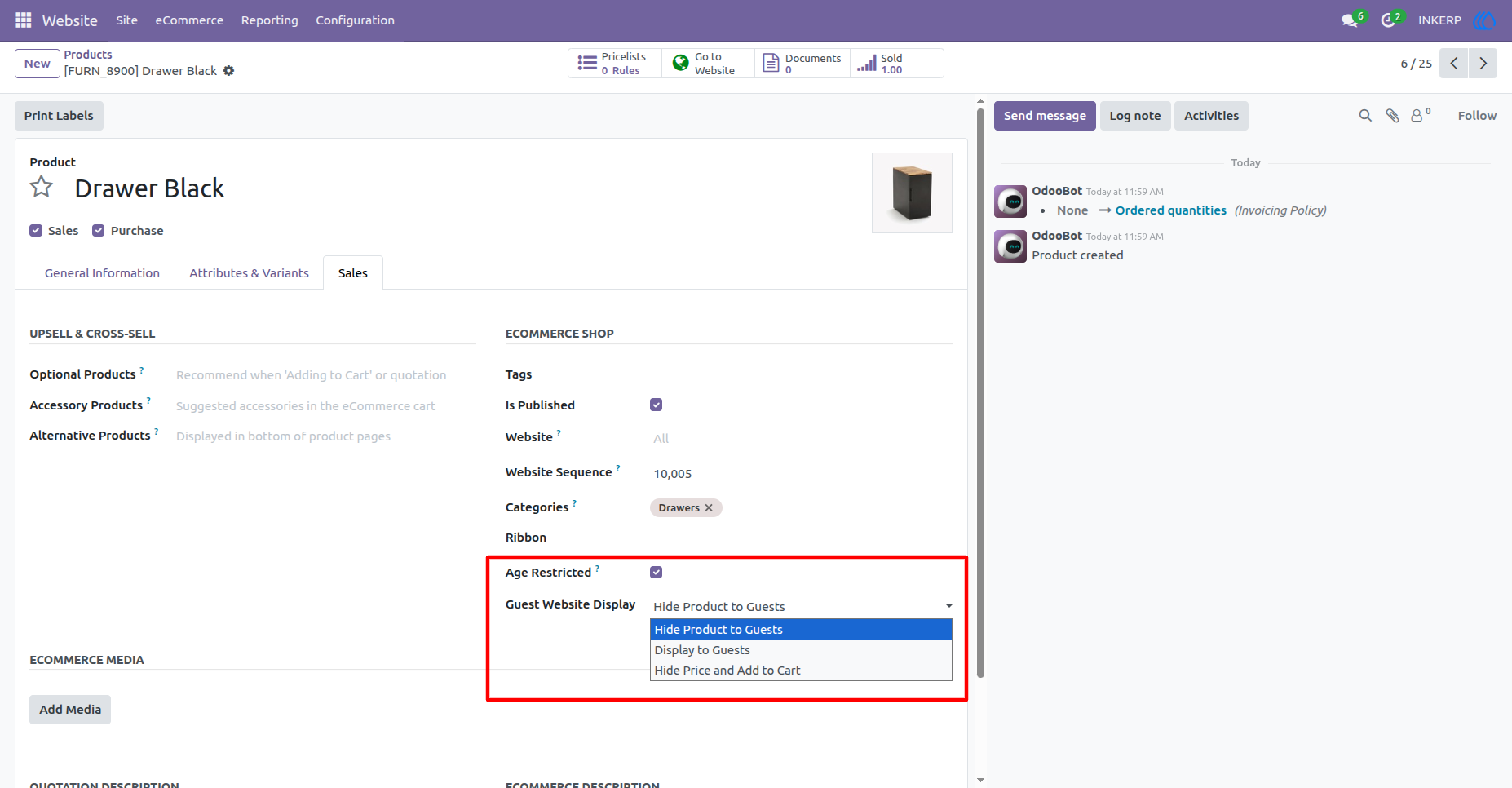Click Send message button

pos(1045,116)
